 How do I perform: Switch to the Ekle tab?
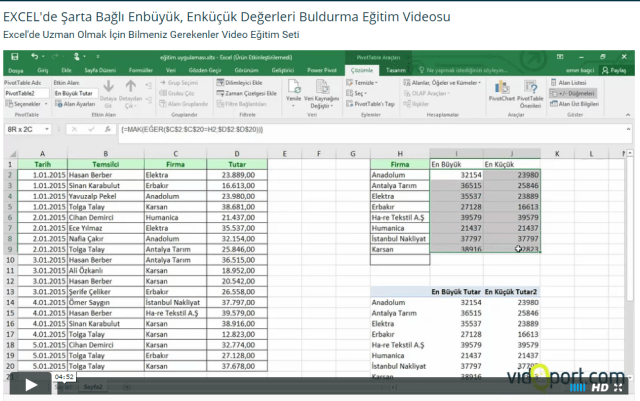point(66,70)
